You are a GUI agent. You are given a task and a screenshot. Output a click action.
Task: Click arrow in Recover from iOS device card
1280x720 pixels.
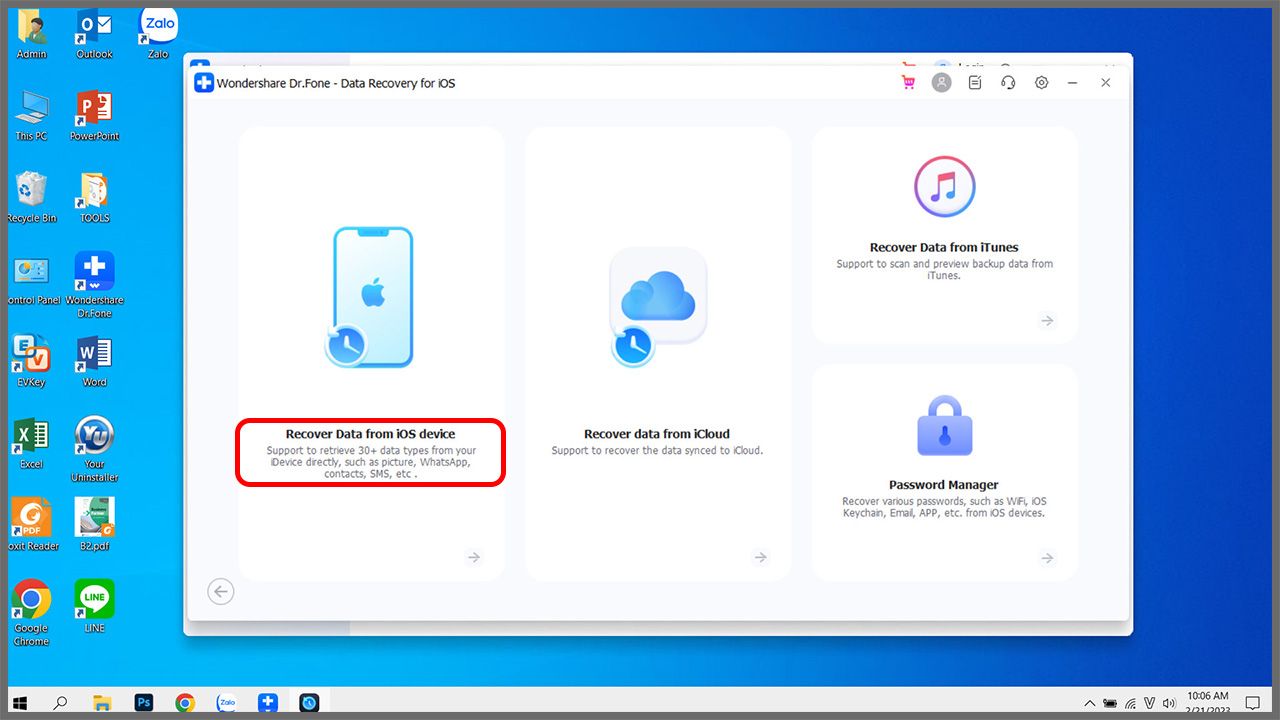474,558
